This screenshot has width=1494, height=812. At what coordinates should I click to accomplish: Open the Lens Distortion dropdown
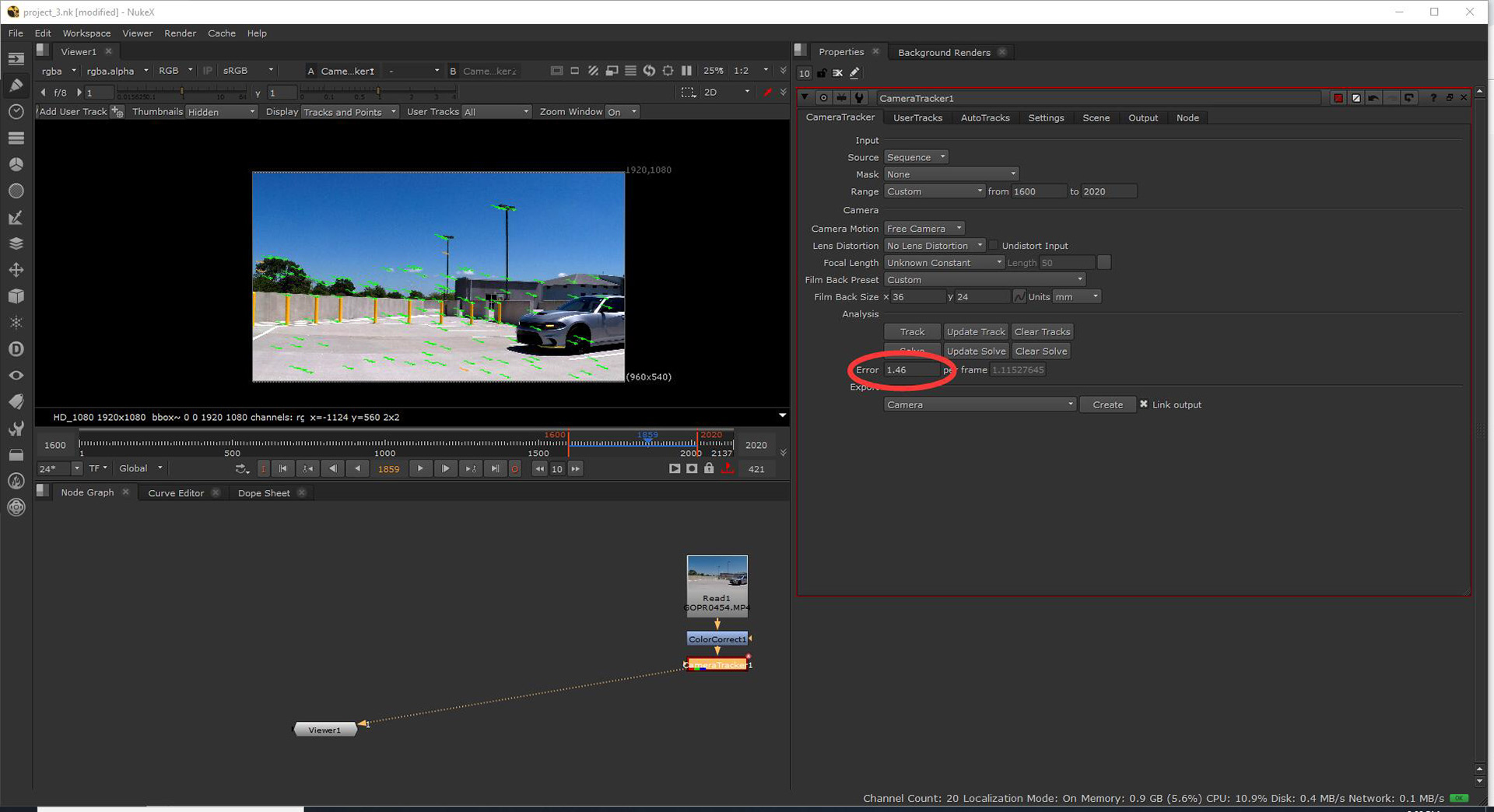pyautogui.click(x=935, y=246)
